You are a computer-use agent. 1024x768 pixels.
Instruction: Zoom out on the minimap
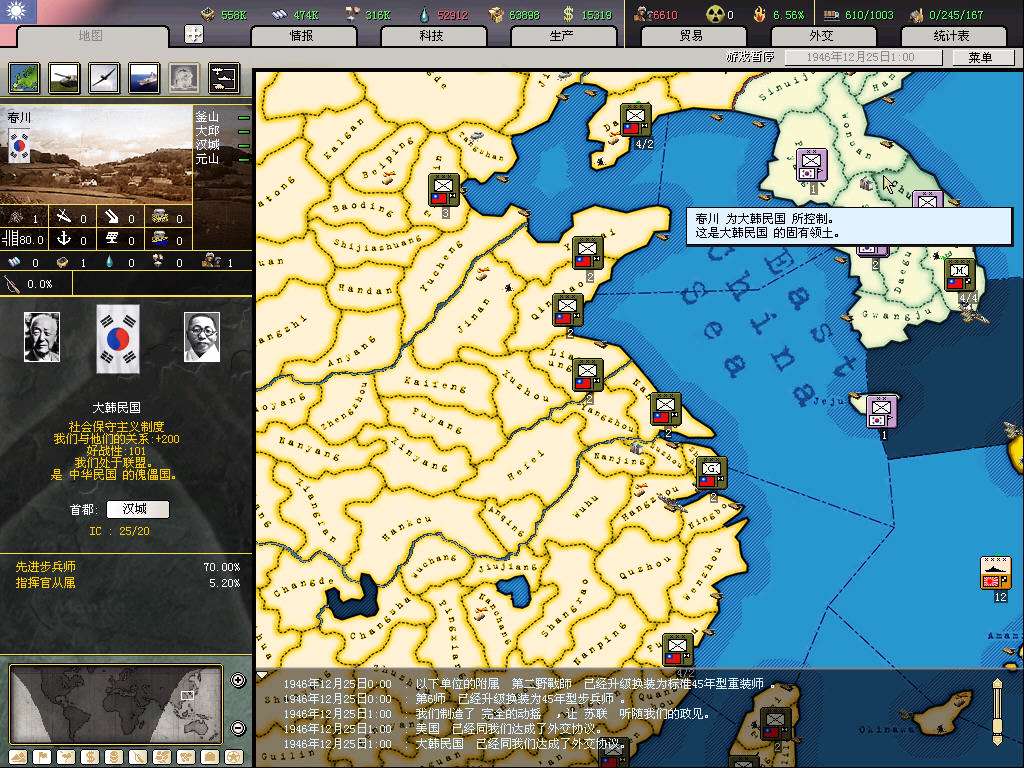pyautogui.click(x=238, y=728)
